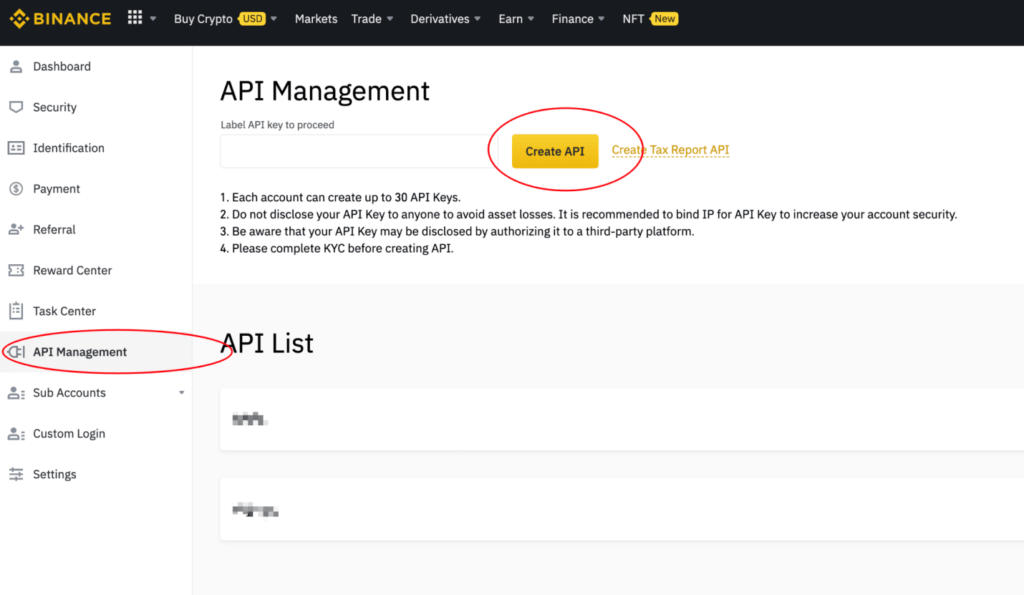Click the API key label input field

click(354, 151)
